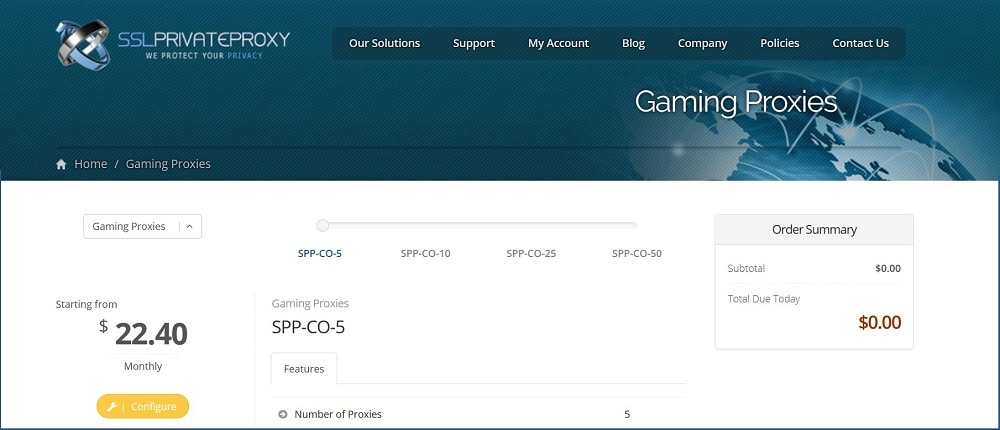Click the Gaming Proxies breadcrumb link
Image resolution: width=1000 pixels, height=430 pixels.
pyautogui.click(x=168, y=164)
